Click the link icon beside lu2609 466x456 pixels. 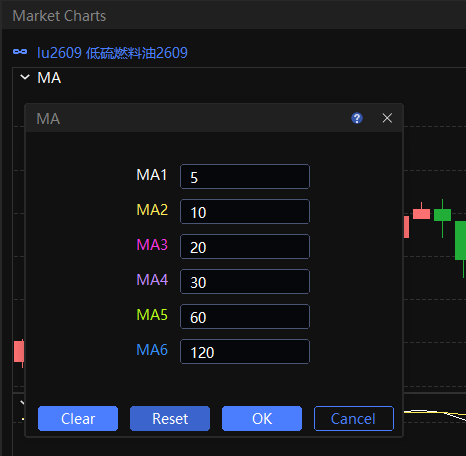(x=20, y=52)
